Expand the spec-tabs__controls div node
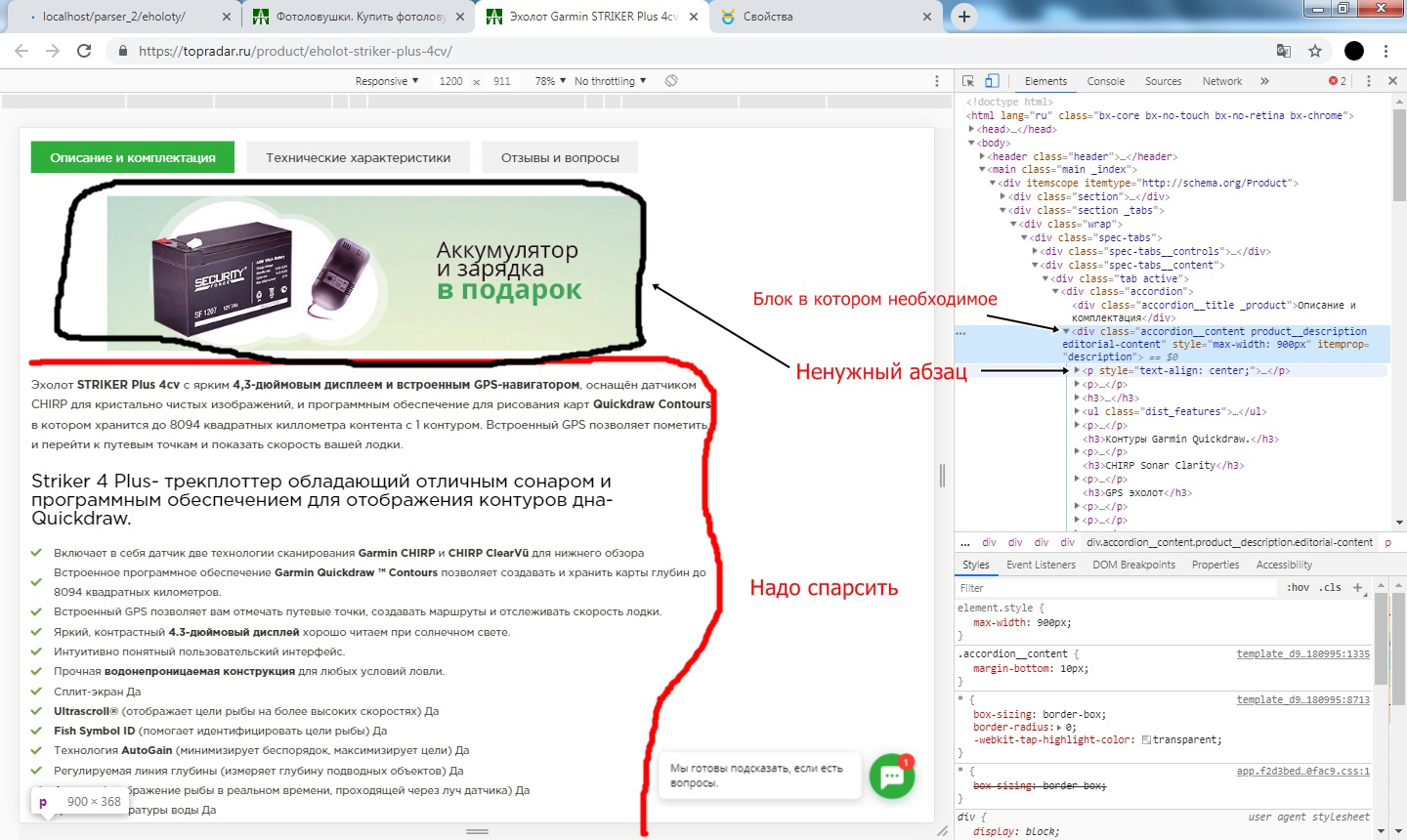The height and width of the screenshot is (840, 1407). [1036, 251]
